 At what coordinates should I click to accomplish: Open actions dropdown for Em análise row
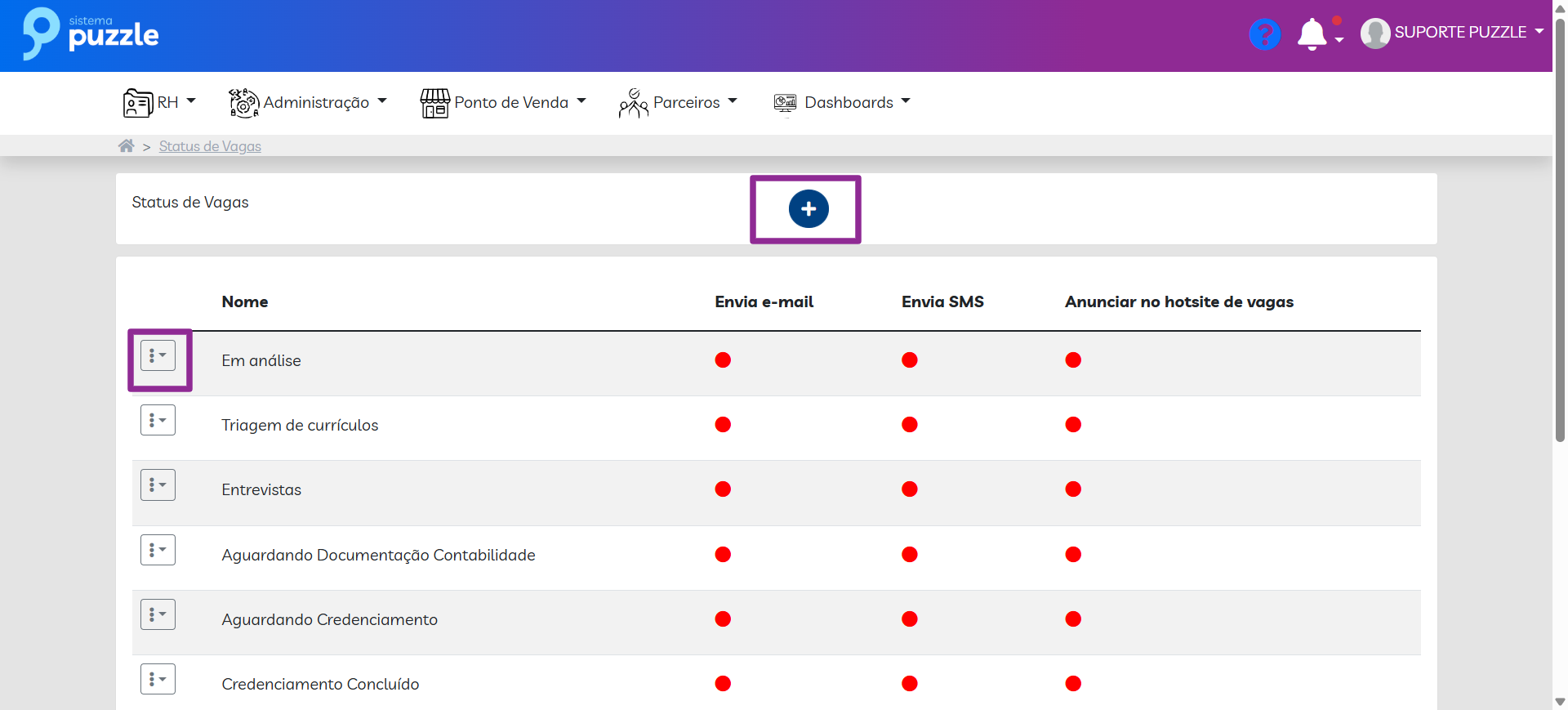click(x=158, y=356)
